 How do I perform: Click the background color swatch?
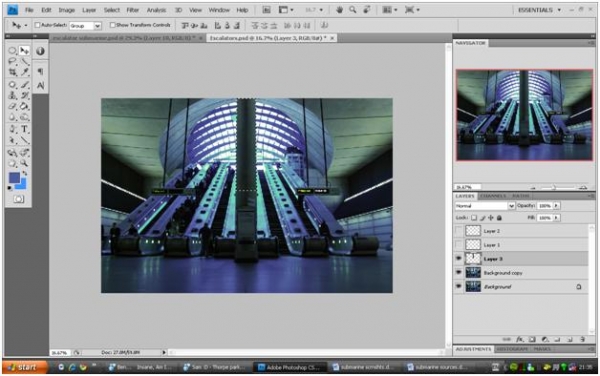[21, 185]
